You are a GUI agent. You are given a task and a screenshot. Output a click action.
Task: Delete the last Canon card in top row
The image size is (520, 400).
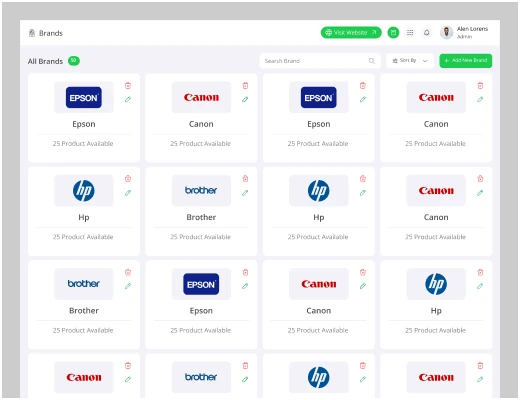[x=480, y=86]
